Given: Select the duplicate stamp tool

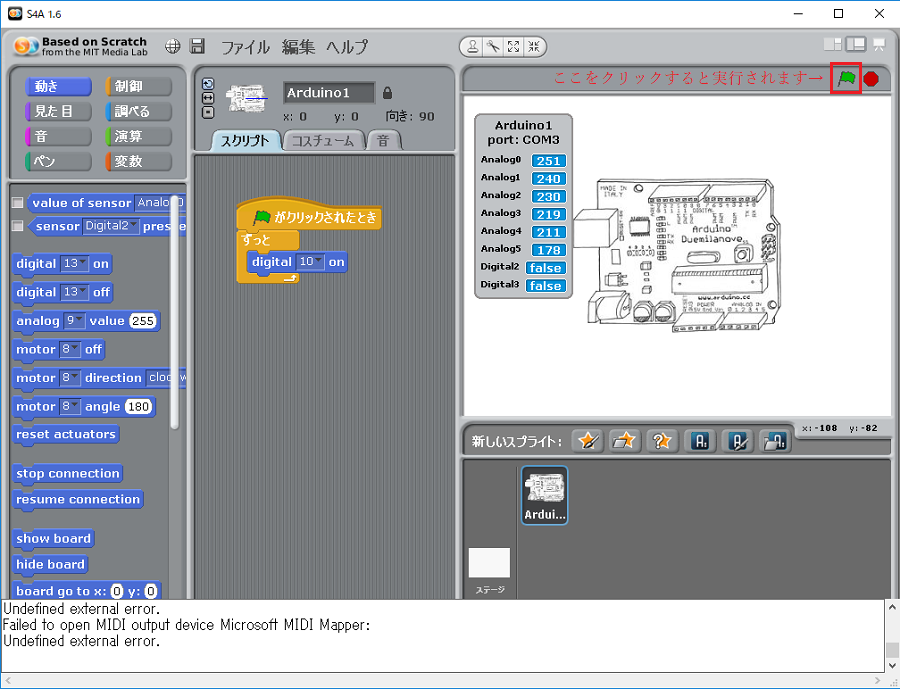Looking at the screenshot, I should 472,47.
